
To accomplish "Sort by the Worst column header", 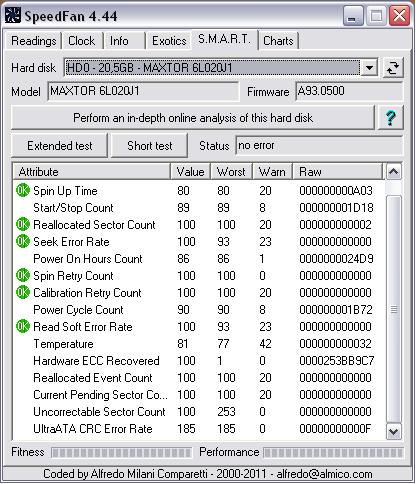I will tap(231, 172).
